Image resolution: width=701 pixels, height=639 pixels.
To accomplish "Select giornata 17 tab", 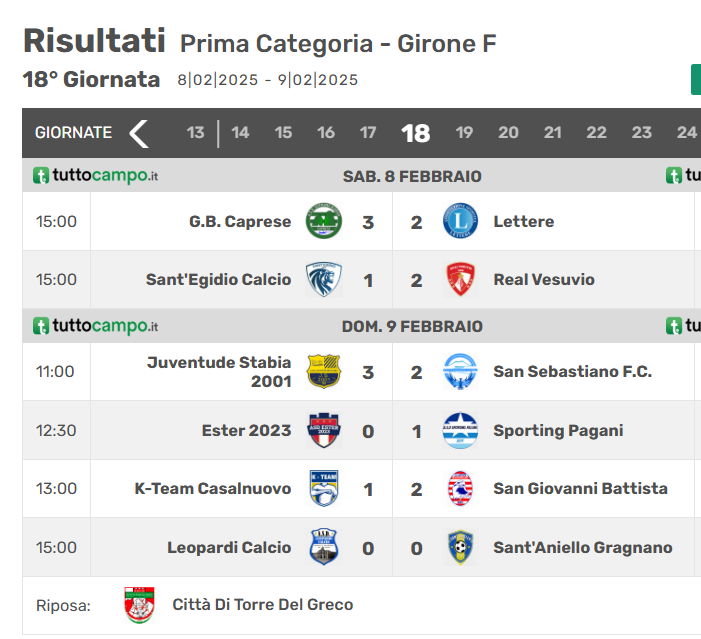I will [368, 133].
